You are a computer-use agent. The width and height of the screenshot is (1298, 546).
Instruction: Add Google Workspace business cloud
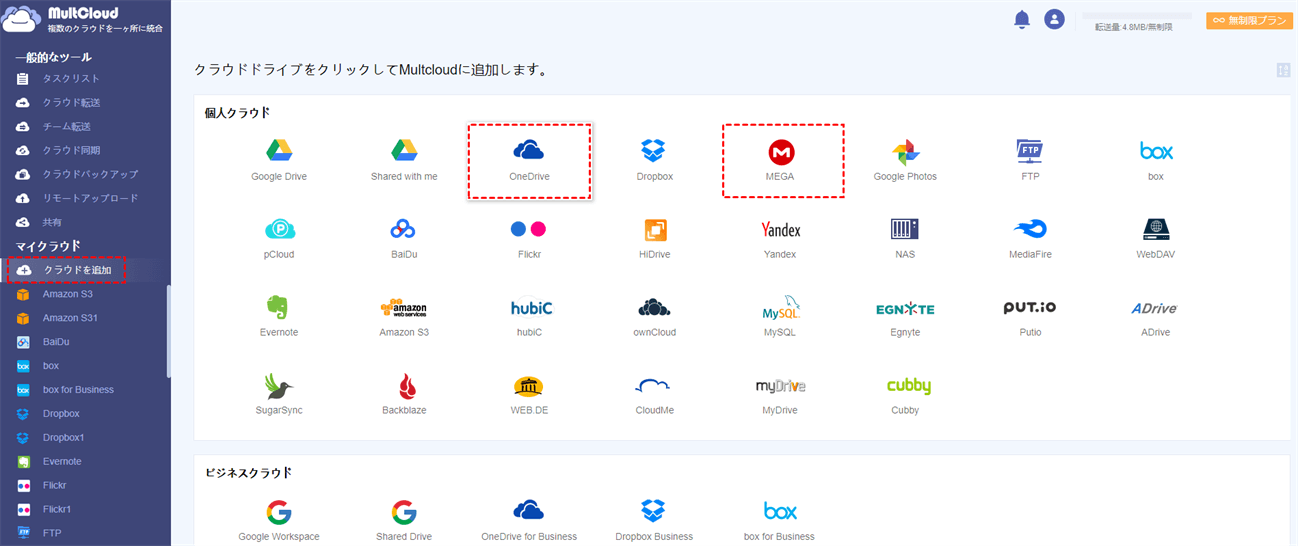pos(279,521)
